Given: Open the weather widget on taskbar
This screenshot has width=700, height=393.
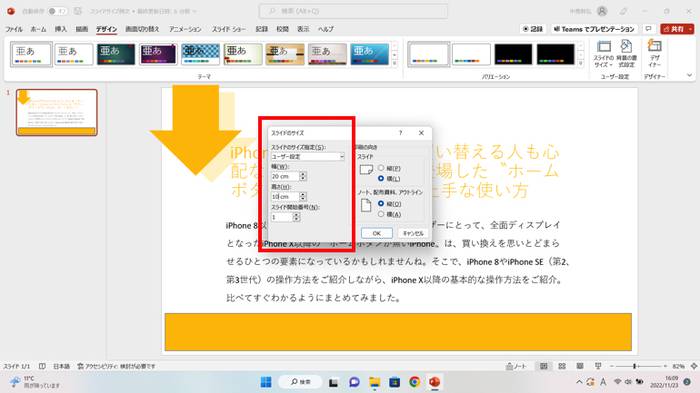Looking at the screenshot, I should coord(36,382).
